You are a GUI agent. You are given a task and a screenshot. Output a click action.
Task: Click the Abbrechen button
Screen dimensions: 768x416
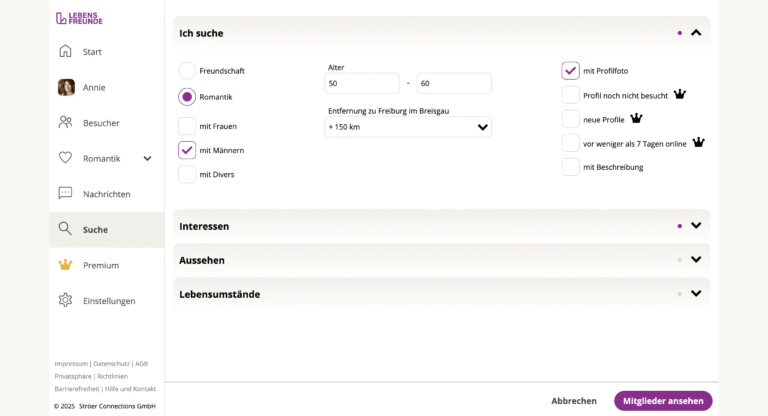pos(574,401)
